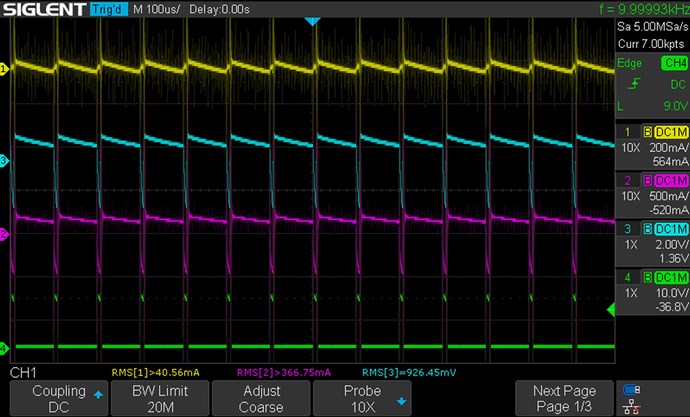Click the channel 1 200mA/ scale value
Viewport: 690px width, 417px height.
pos(669,148)
